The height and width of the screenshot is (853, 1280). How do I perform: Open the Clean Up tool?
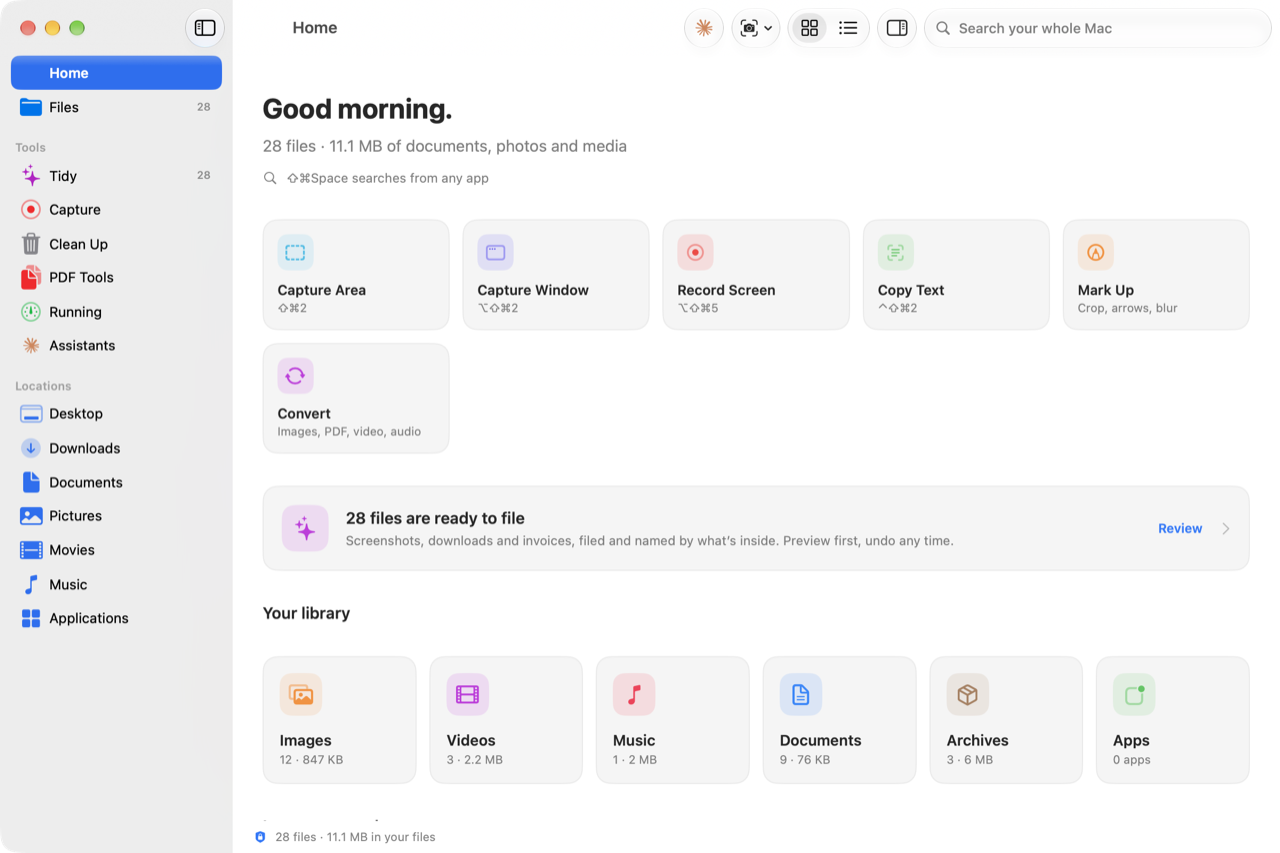[116, 244]
